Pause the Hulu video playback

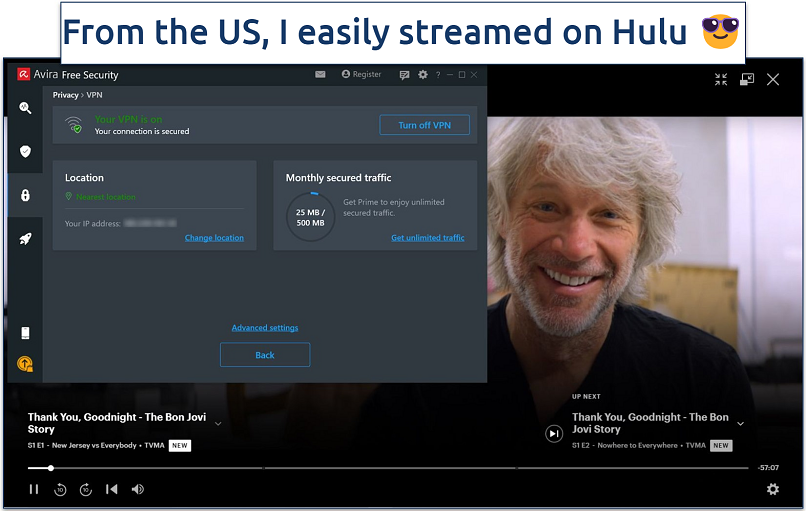pos(34,489)
